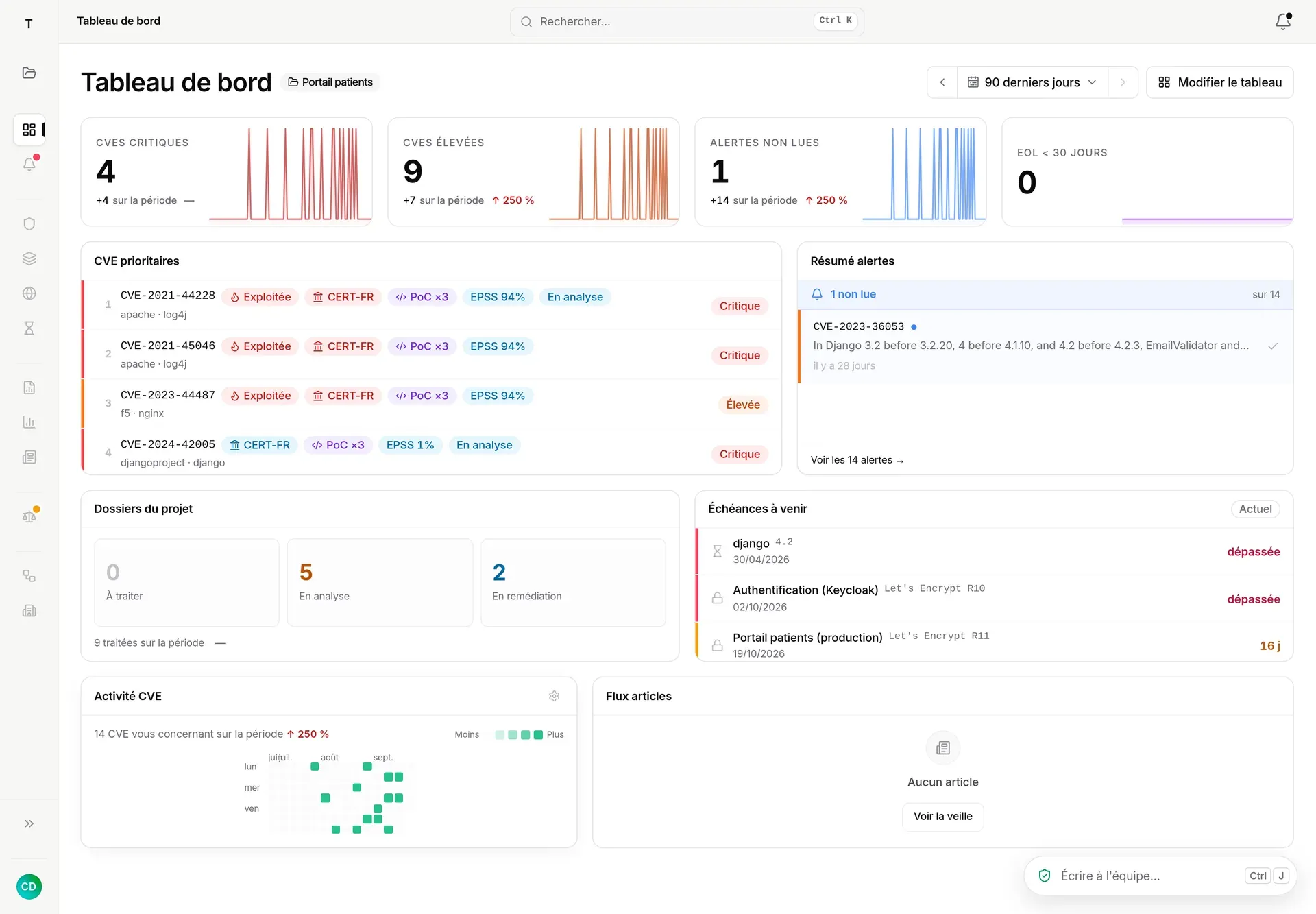Open the globe icon in the sidebar

pyautogui.click(x=29, y=293)
